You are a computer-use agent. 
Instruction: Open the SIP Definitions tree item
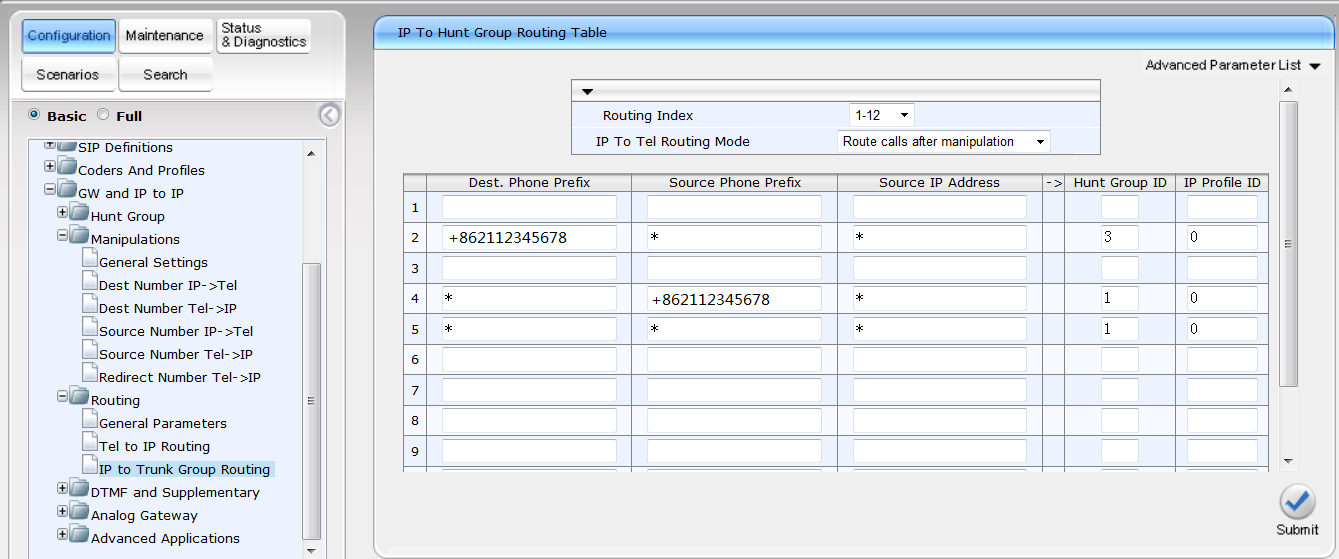click(x=125, y=147)
